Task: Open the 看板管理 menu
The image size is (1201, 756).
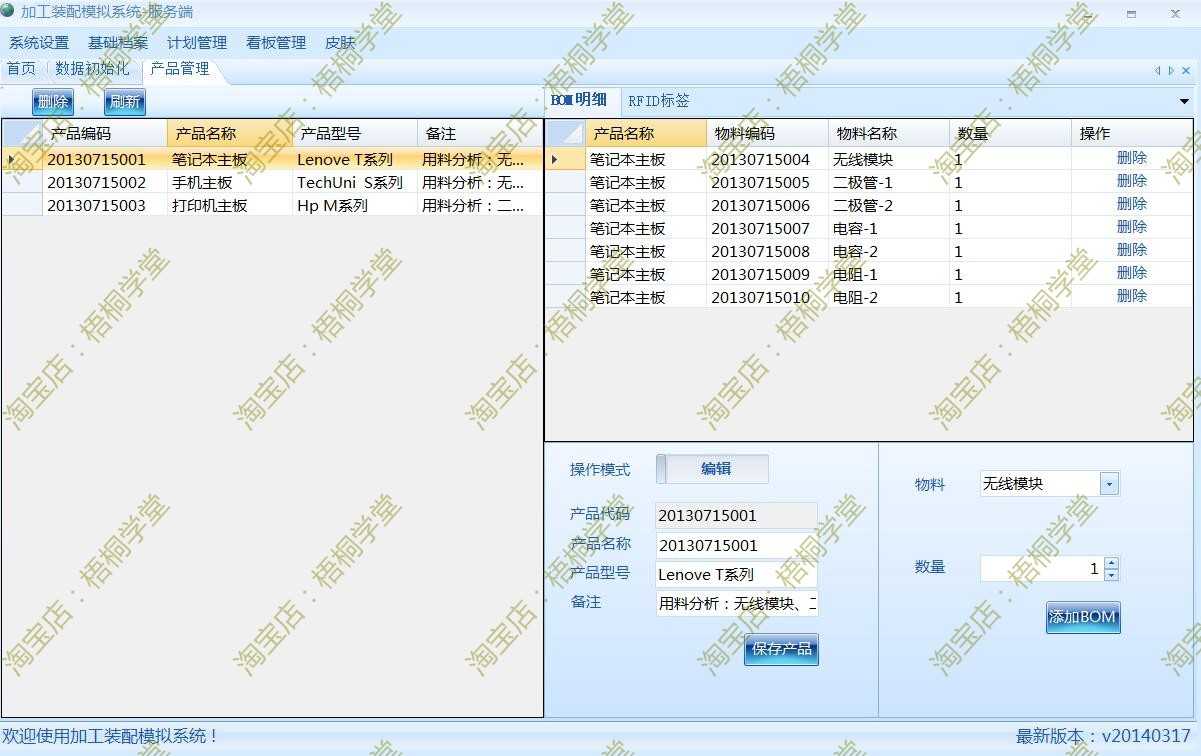Action: pyautogui.click(x=276, y=43)
